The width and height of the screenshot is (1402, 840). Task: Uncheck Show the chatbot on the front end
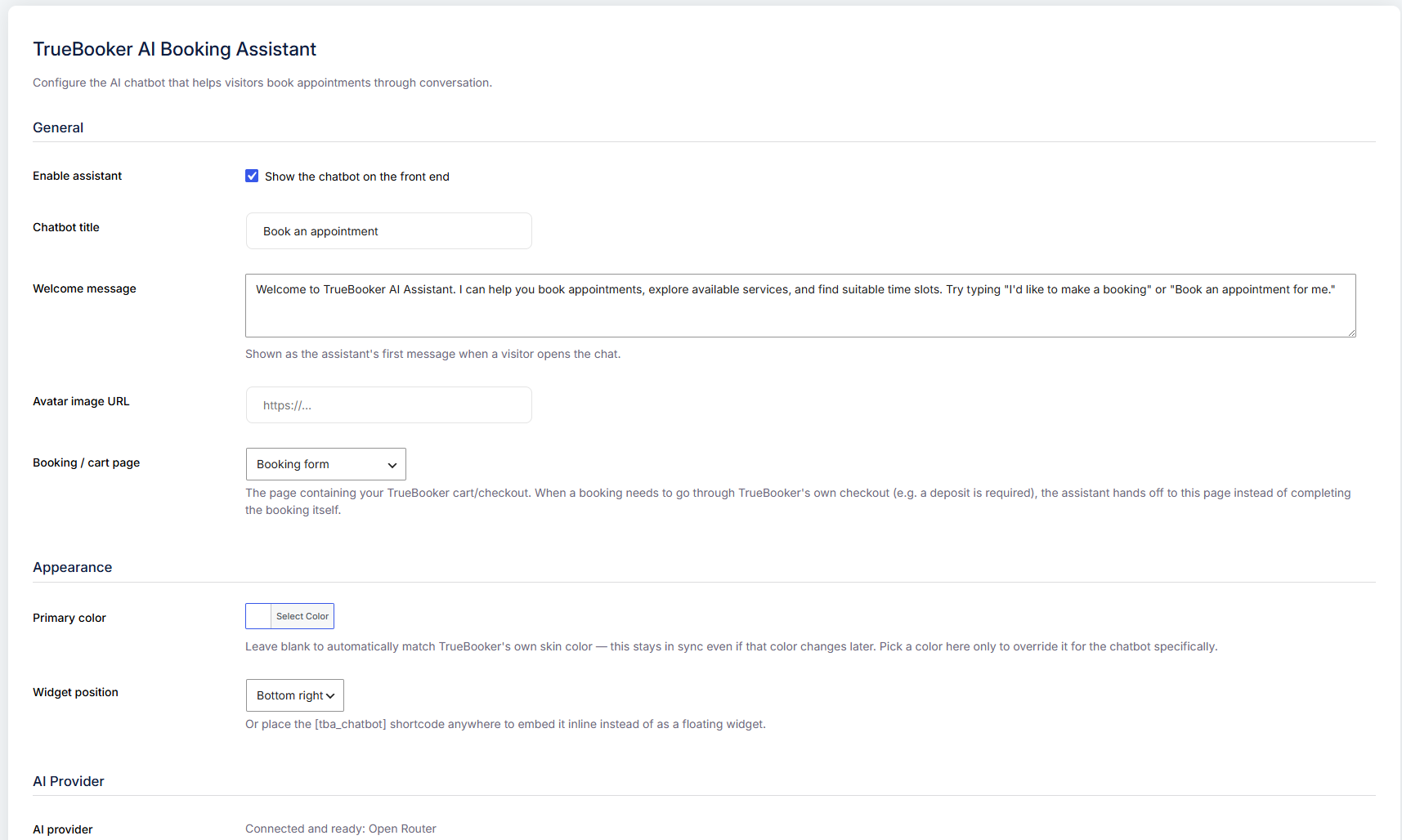pyautogui.click(x=252, y=176)
